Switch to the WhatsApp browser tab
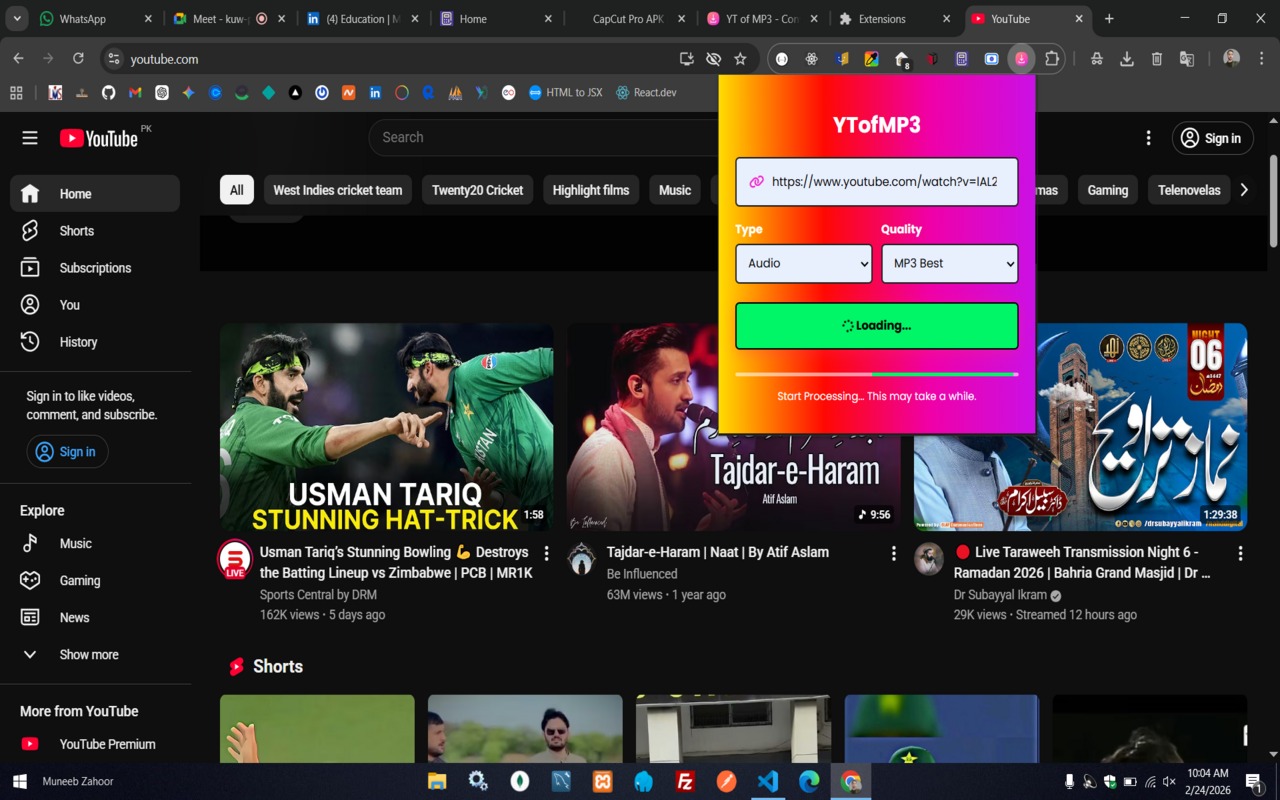The image size is (1280, 800). tap(96, 18)
